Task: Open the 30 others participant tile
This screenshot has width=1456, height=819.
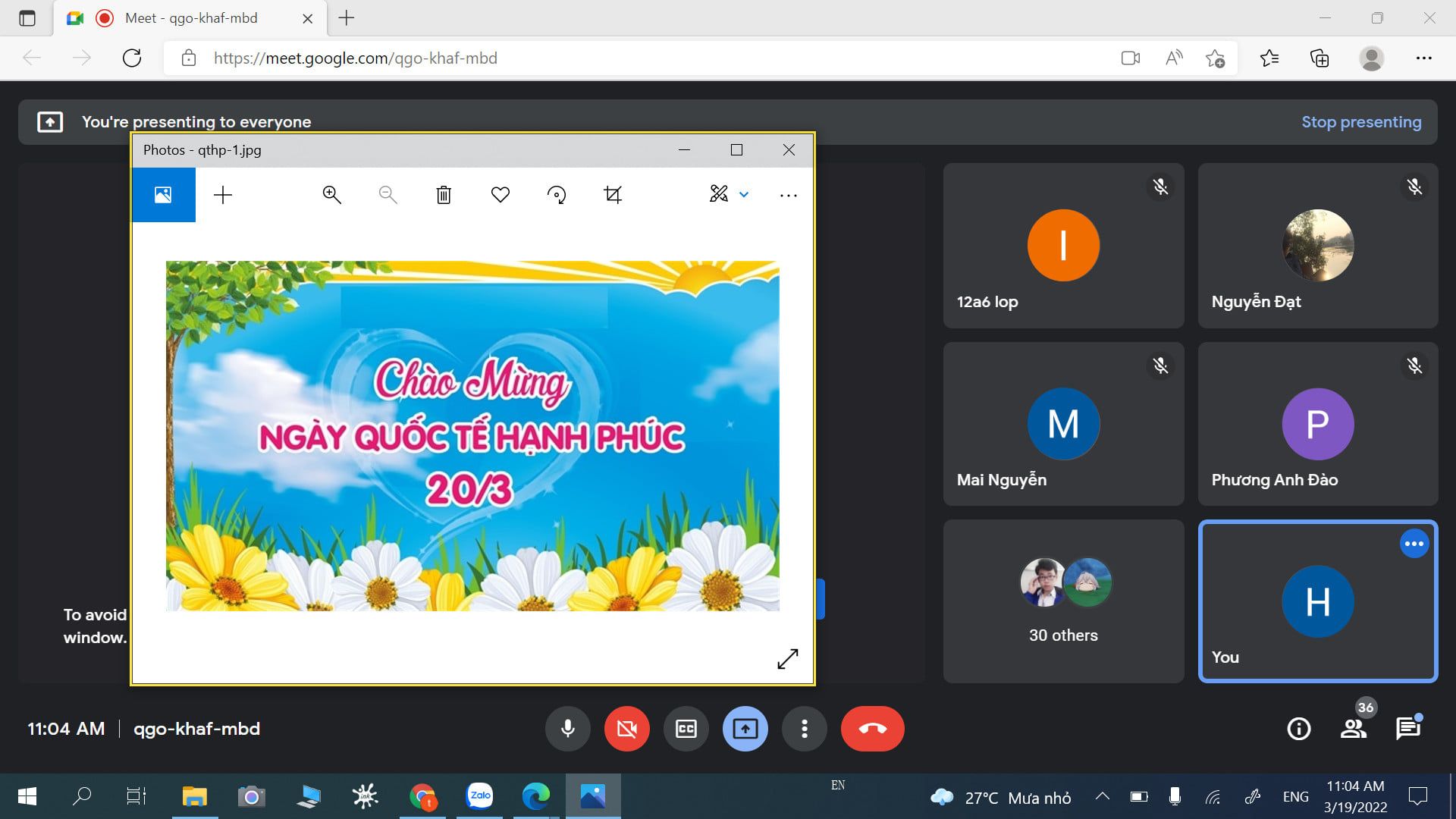Action: 1063,601
